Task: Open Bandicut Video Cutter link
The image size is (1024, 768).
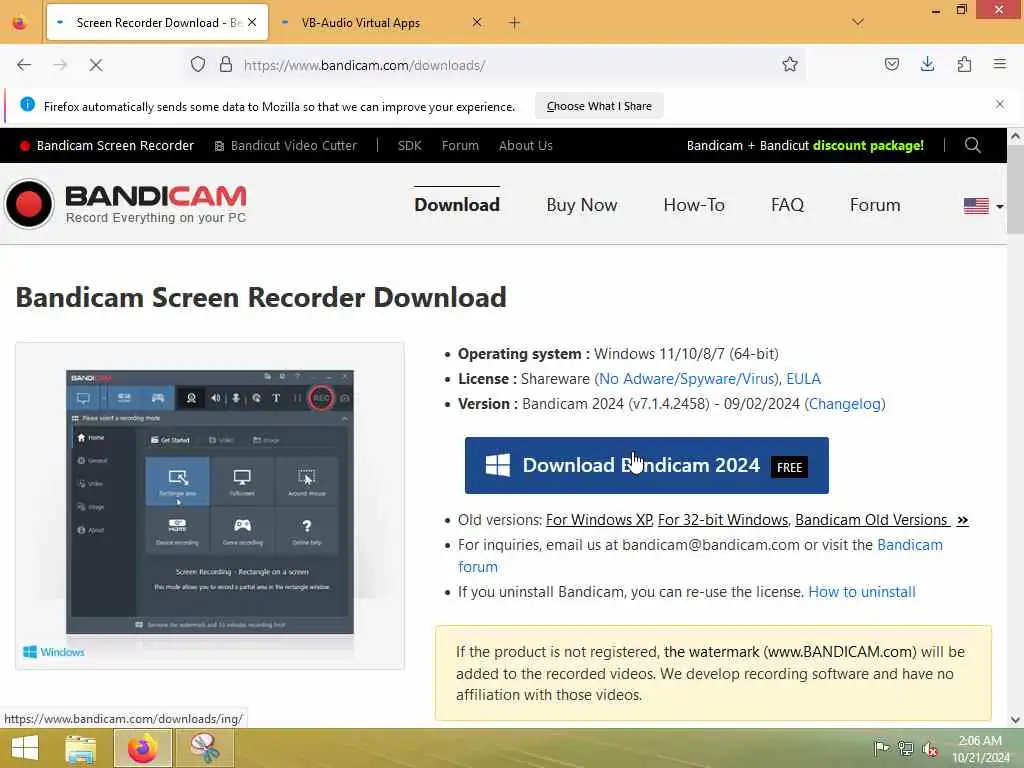Action: point(286,146)
